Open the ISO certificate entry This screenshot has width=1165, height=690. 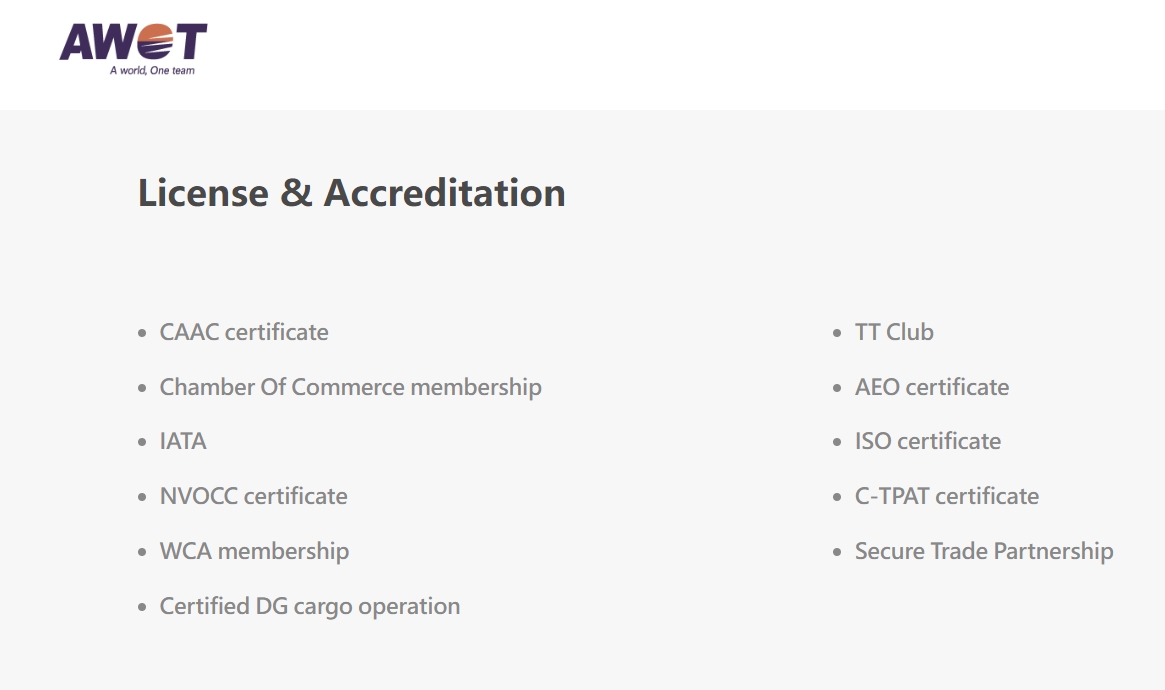tap(928, 441)
